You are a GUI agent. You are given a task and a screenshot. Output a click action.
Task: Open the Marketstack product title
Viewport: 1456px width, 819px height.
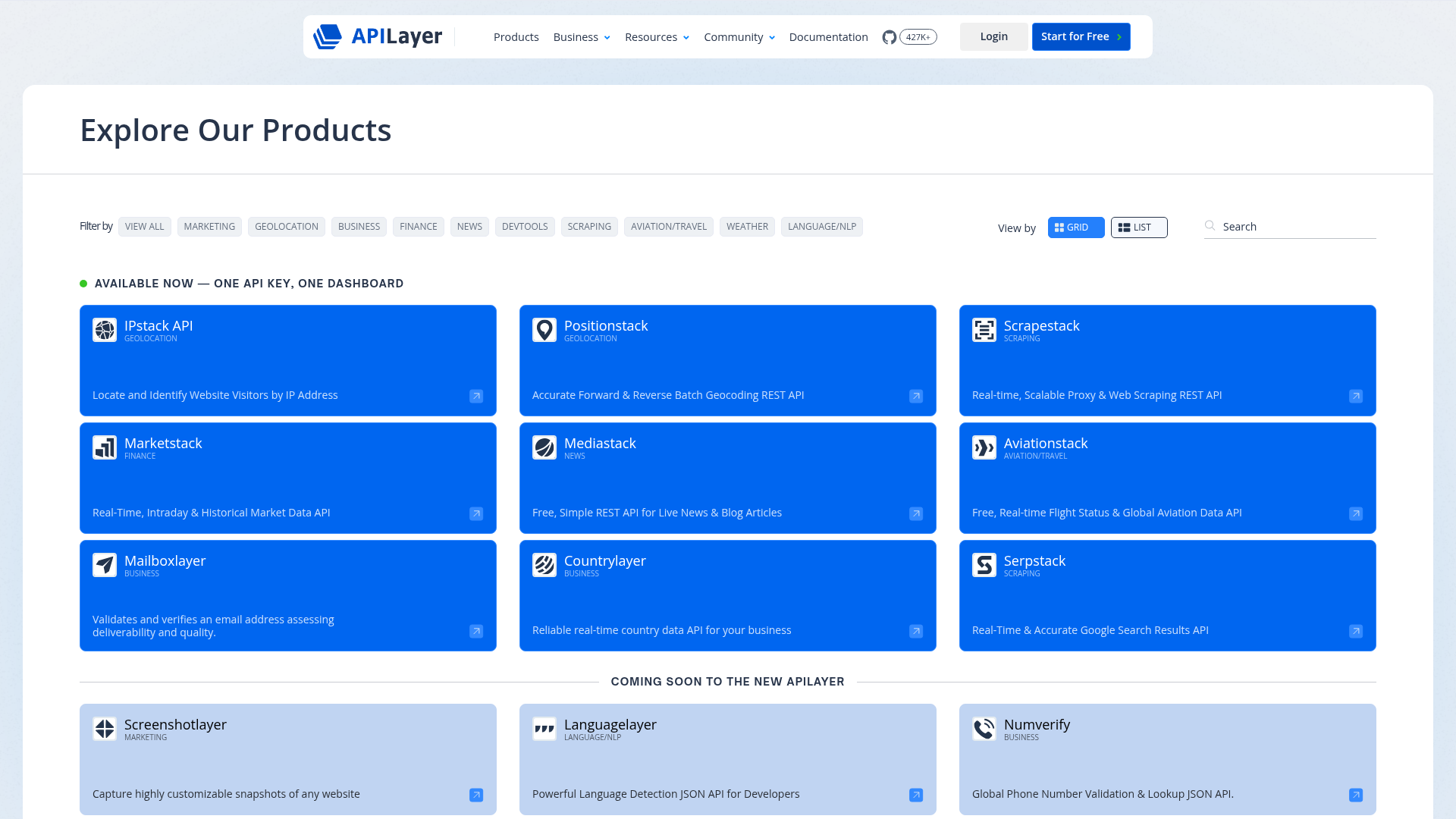pos(163,443)
